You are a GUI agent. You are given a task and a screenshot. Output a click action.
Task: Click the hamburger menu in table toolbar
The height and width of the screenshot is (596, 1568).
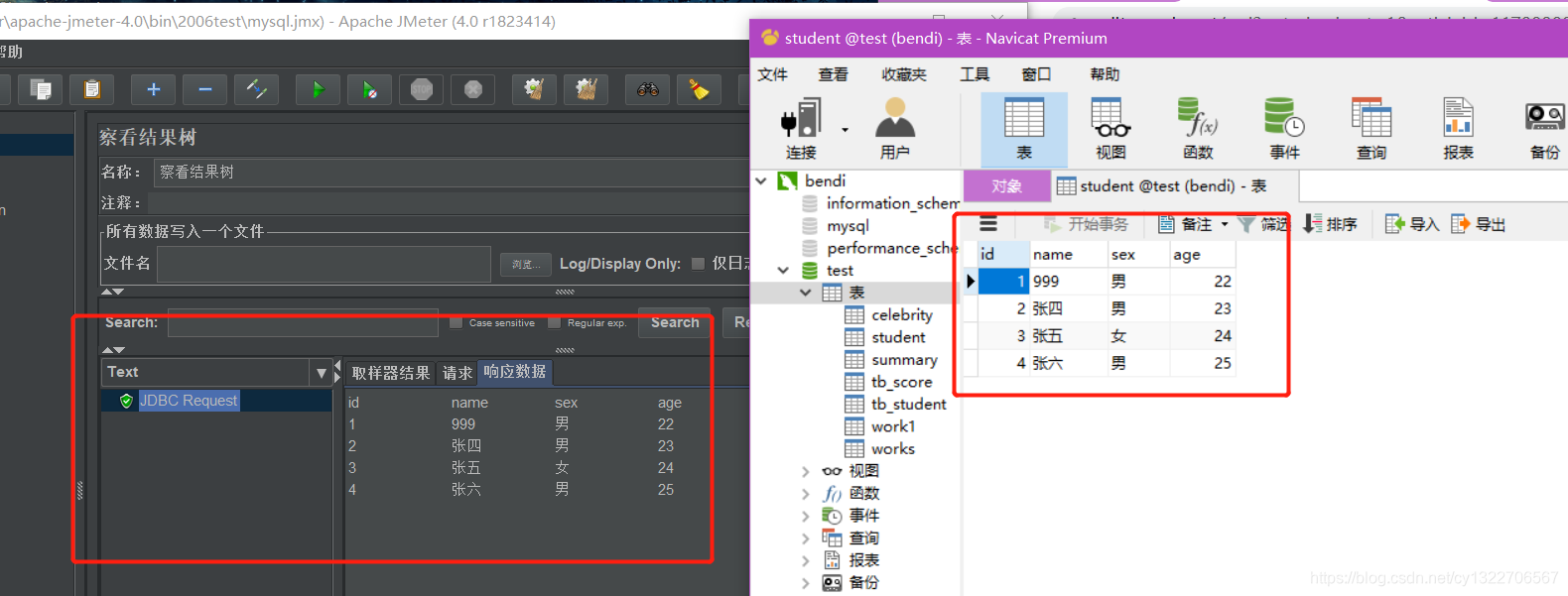pyautogui.click(x=988, y=224)
